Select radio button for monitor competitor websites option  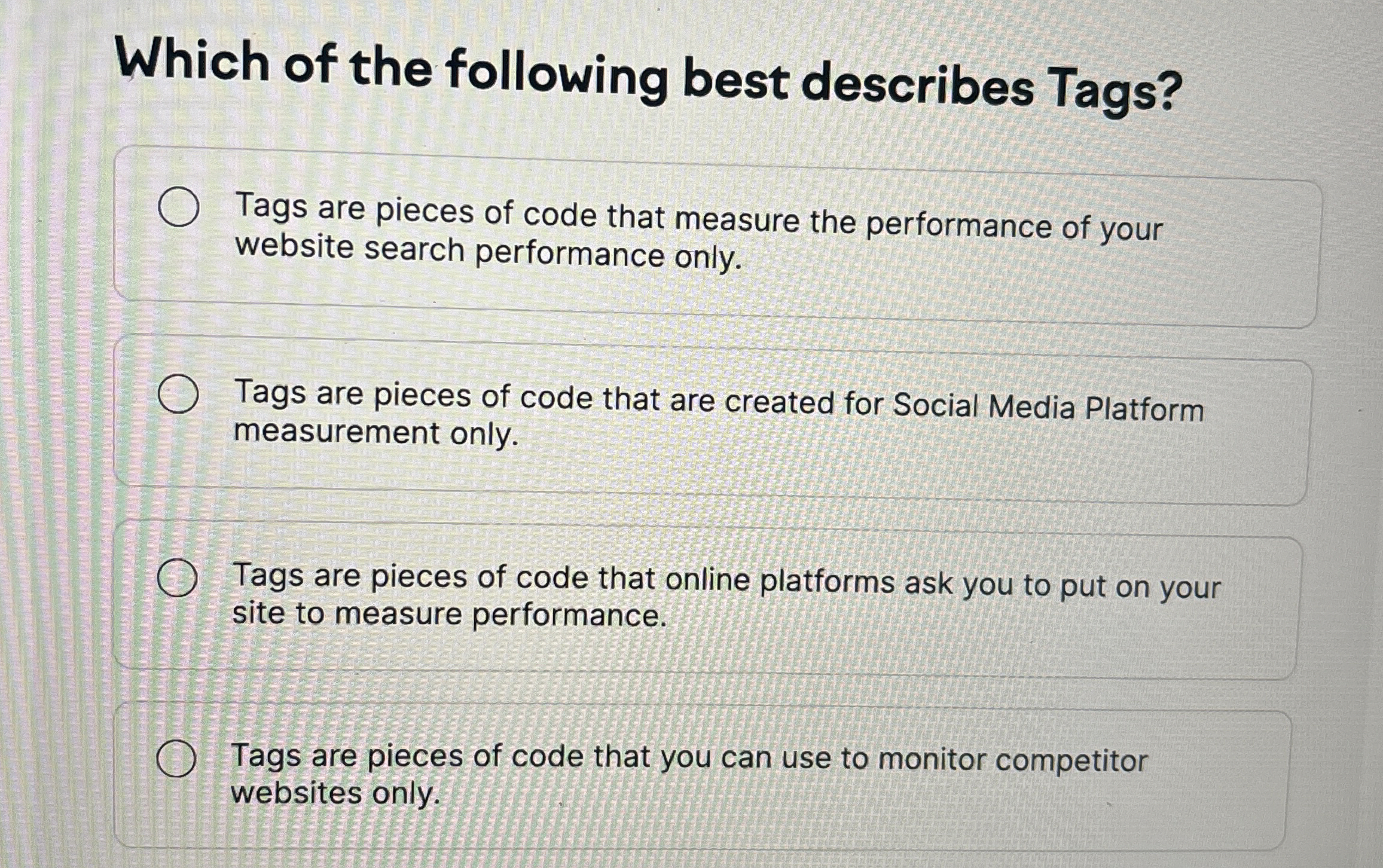(176, 758)
